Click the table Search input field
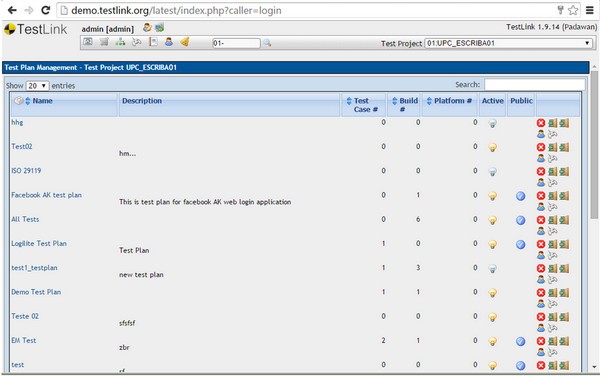600x376 pixels. click(535, 85)
